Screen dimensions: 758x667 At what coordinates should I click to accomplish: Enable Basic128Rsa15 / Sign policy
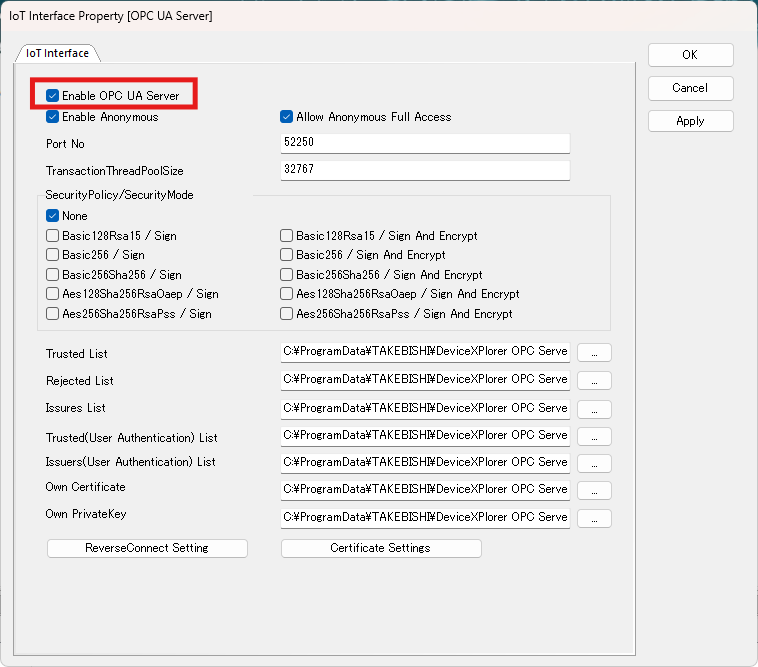point(53,236)
